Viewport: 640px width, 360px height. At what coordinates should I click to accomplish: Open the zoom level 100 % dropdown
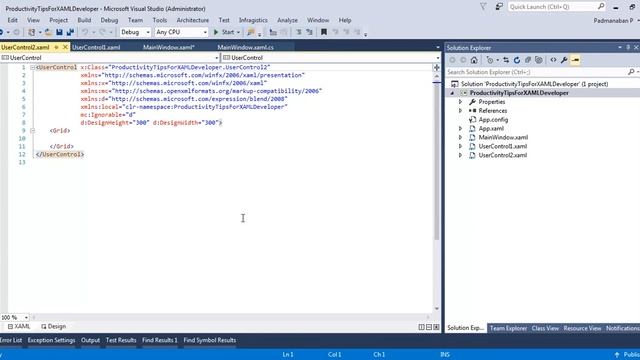[x=26, y=317]
